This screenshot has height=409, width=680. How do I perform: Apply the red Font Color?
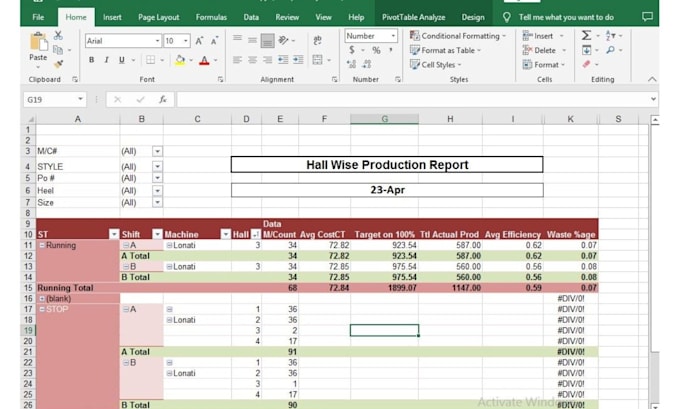(204, 60)
